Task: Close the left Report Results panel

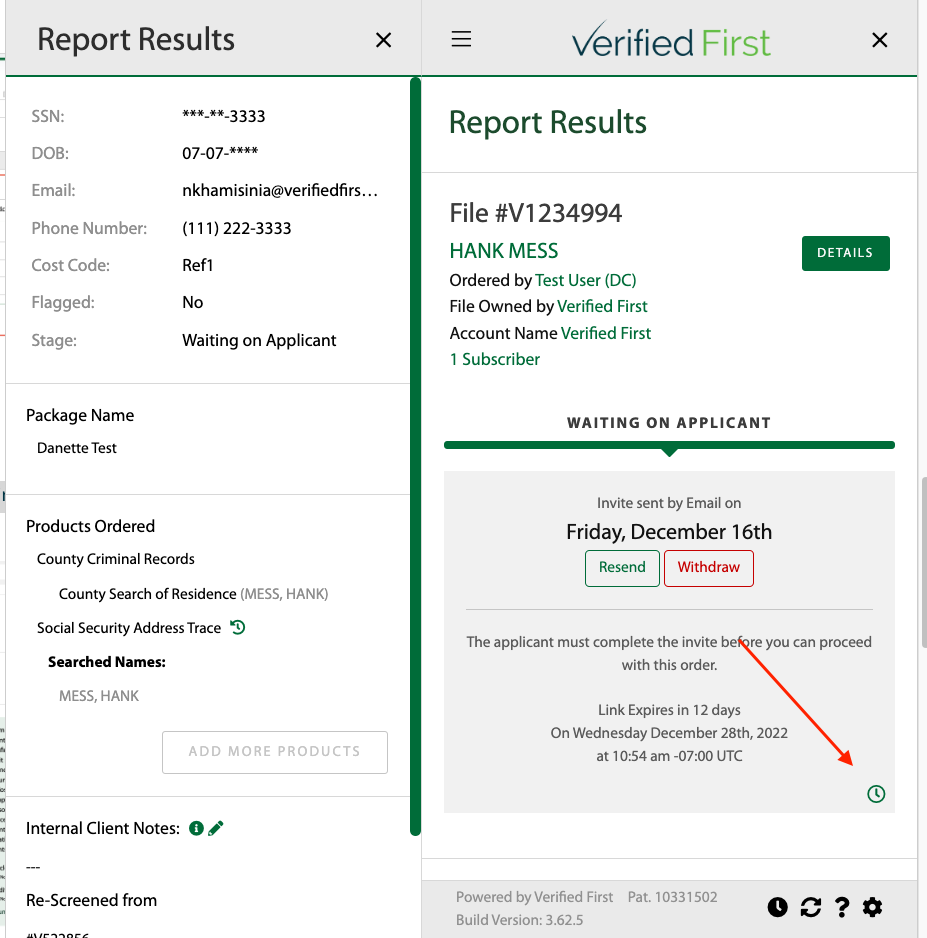Action: (x=383, y=40)
